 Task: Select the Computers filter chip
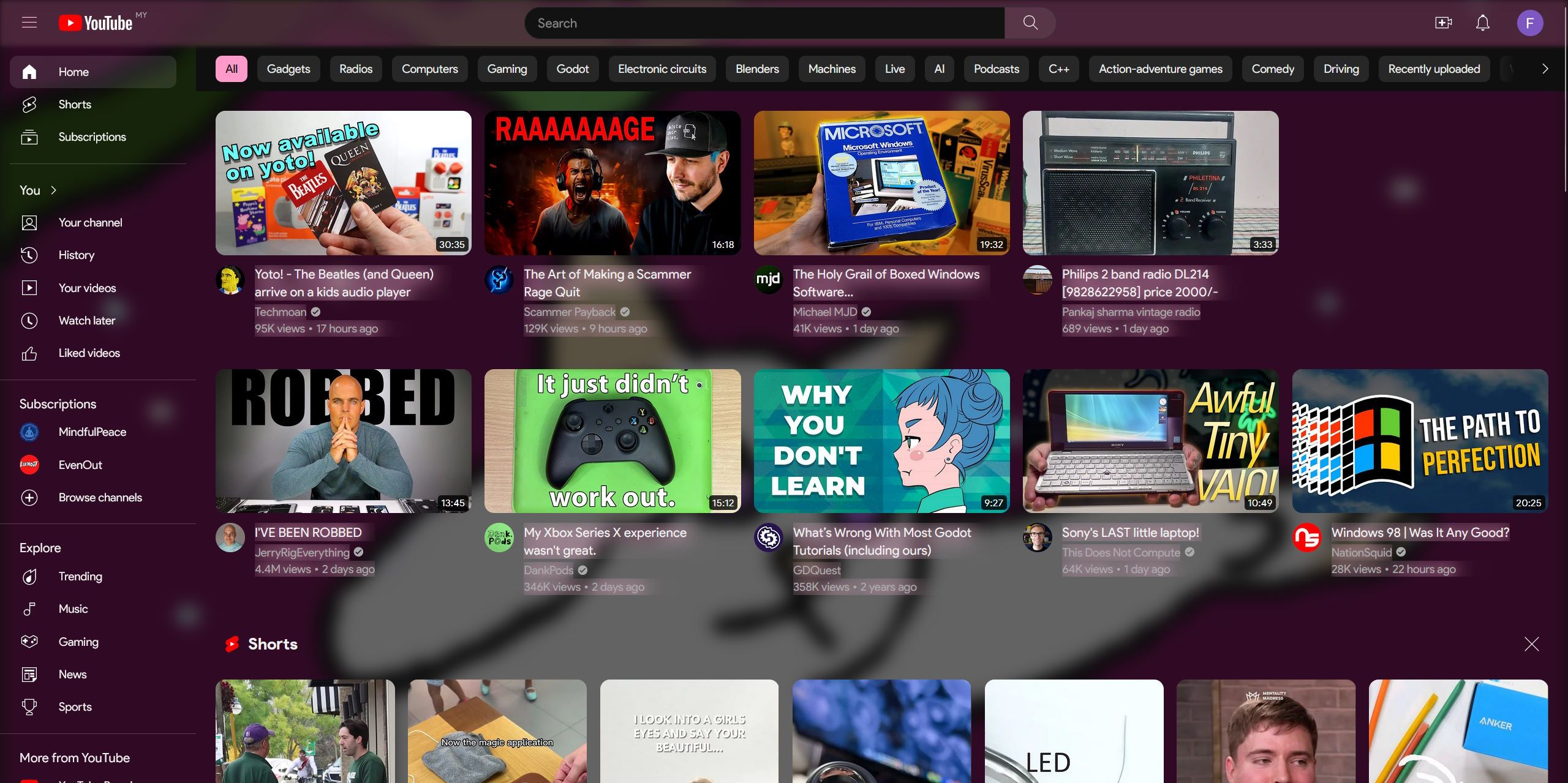pyautogui.click(x=430, y=69)
